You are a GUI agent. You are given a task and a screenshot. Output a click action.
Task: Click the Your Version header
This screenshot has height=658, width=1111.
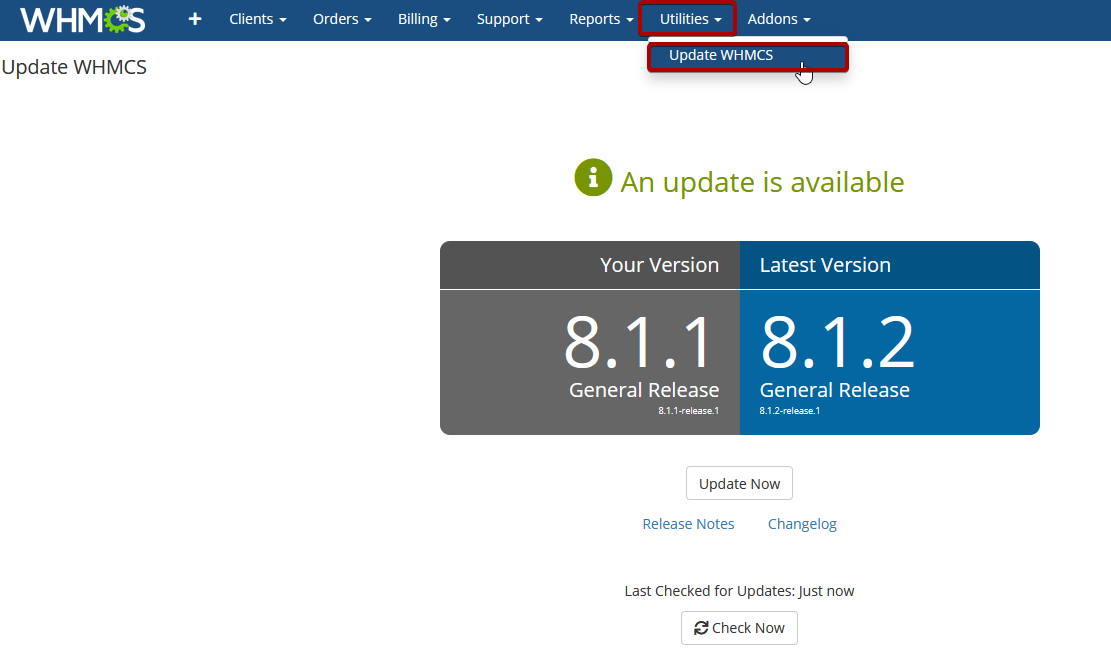[660, 265]
